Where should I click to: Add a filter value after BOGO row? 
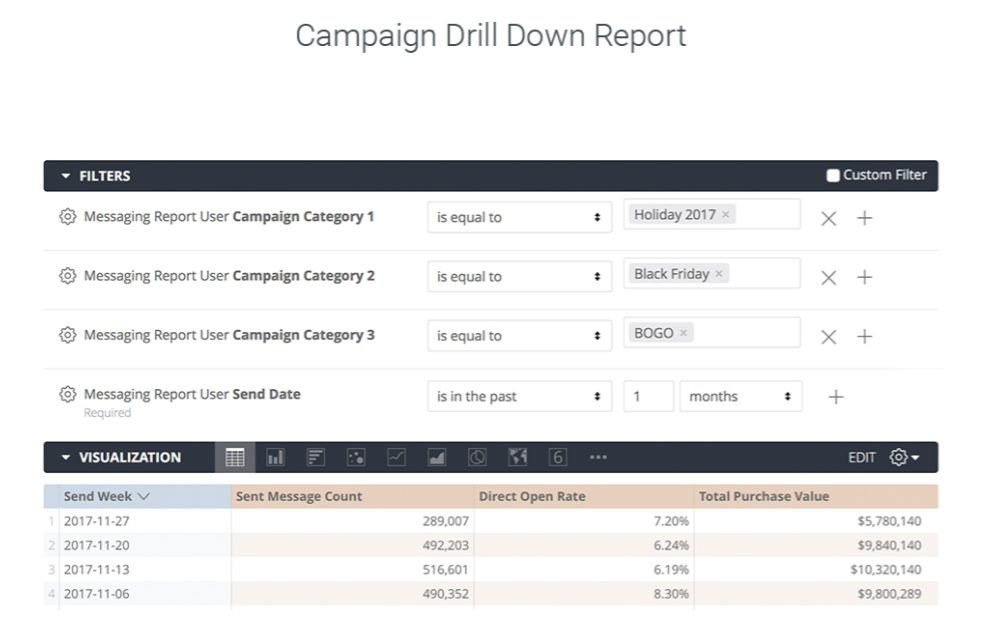pyautogui.click(x=865, y=337)
